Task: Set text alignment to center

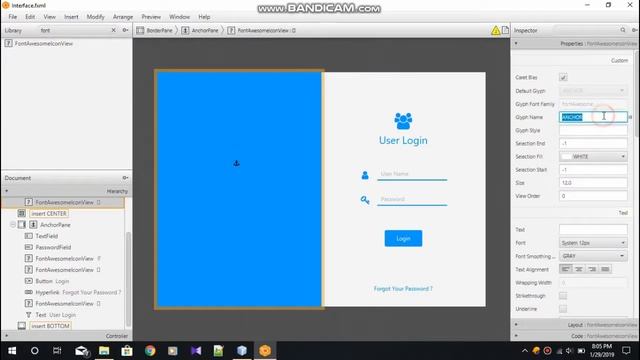Action: (579, 269)
